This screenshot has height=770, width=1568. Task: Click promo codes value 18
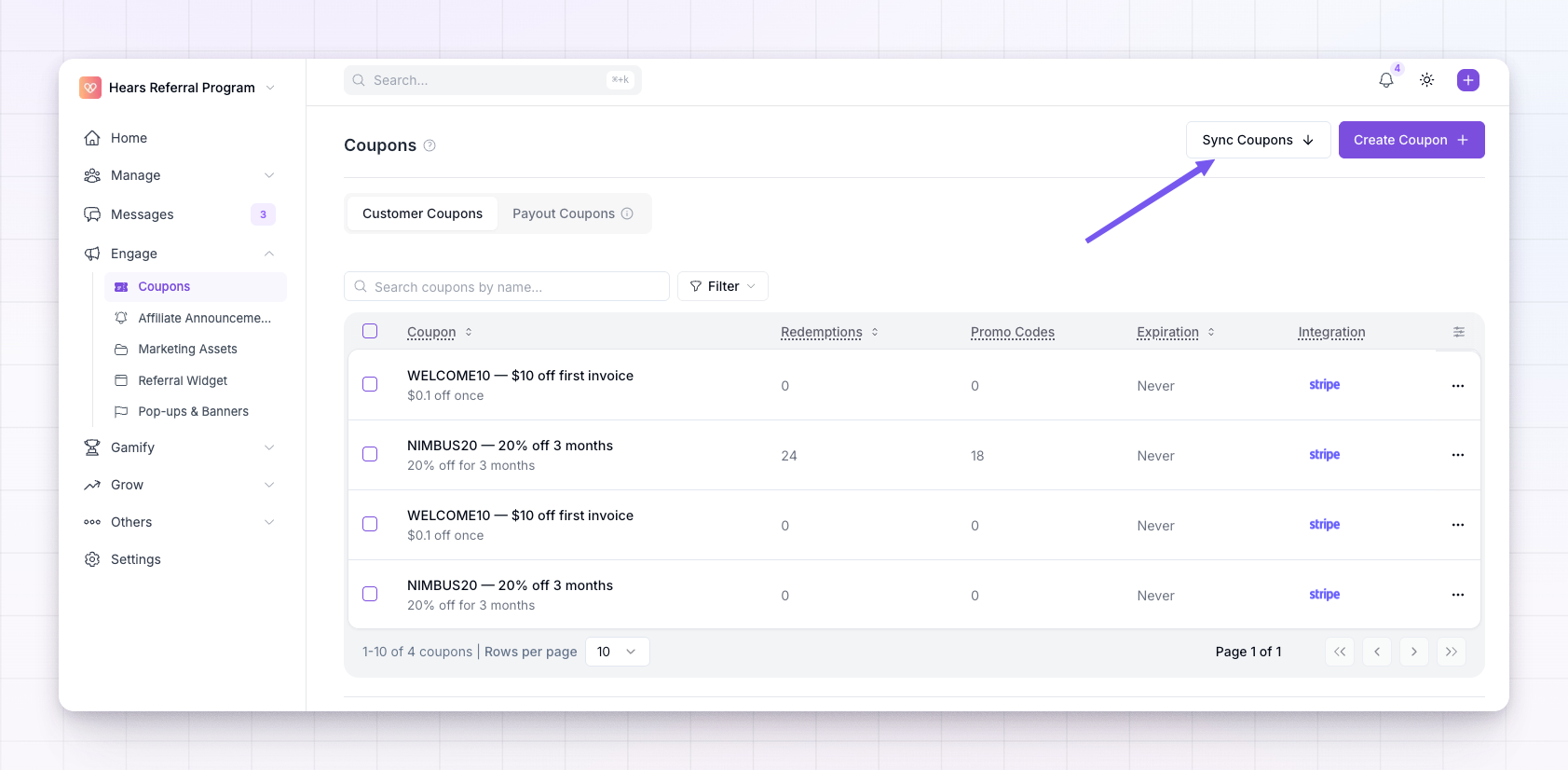tap(977, 456)
